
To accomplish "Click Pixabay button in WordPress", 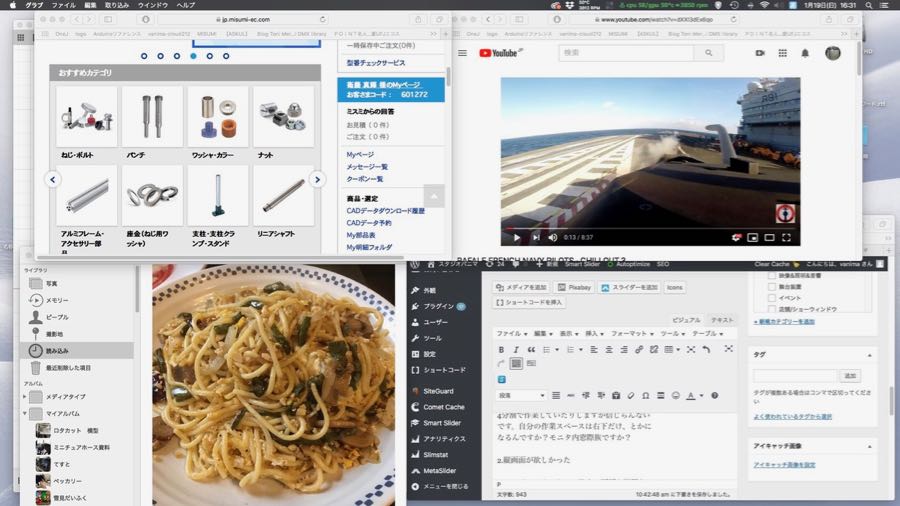I will click(574, 287).
